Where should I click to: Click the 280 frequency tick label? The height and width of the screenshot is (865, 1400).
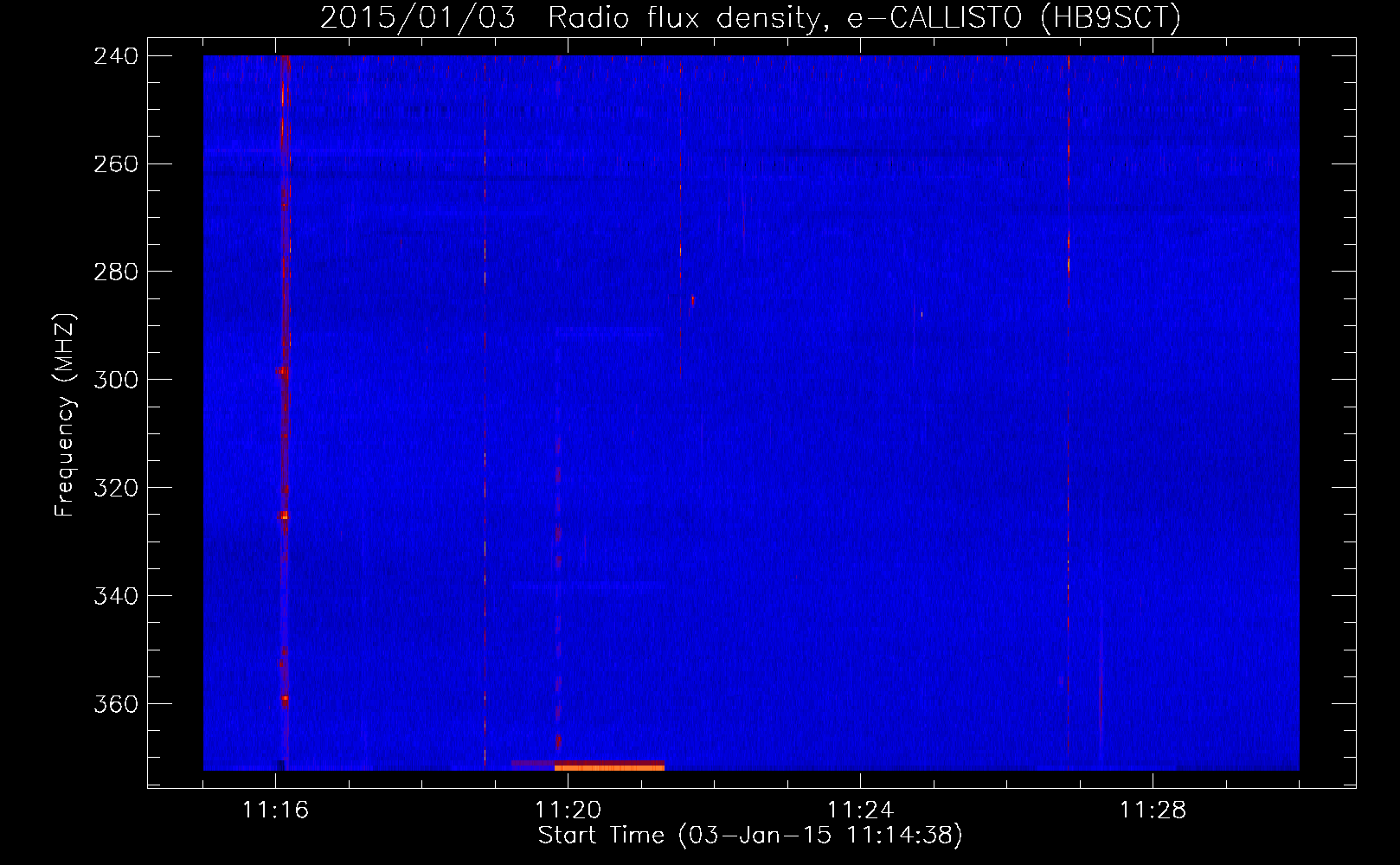[x=116, y=272]
